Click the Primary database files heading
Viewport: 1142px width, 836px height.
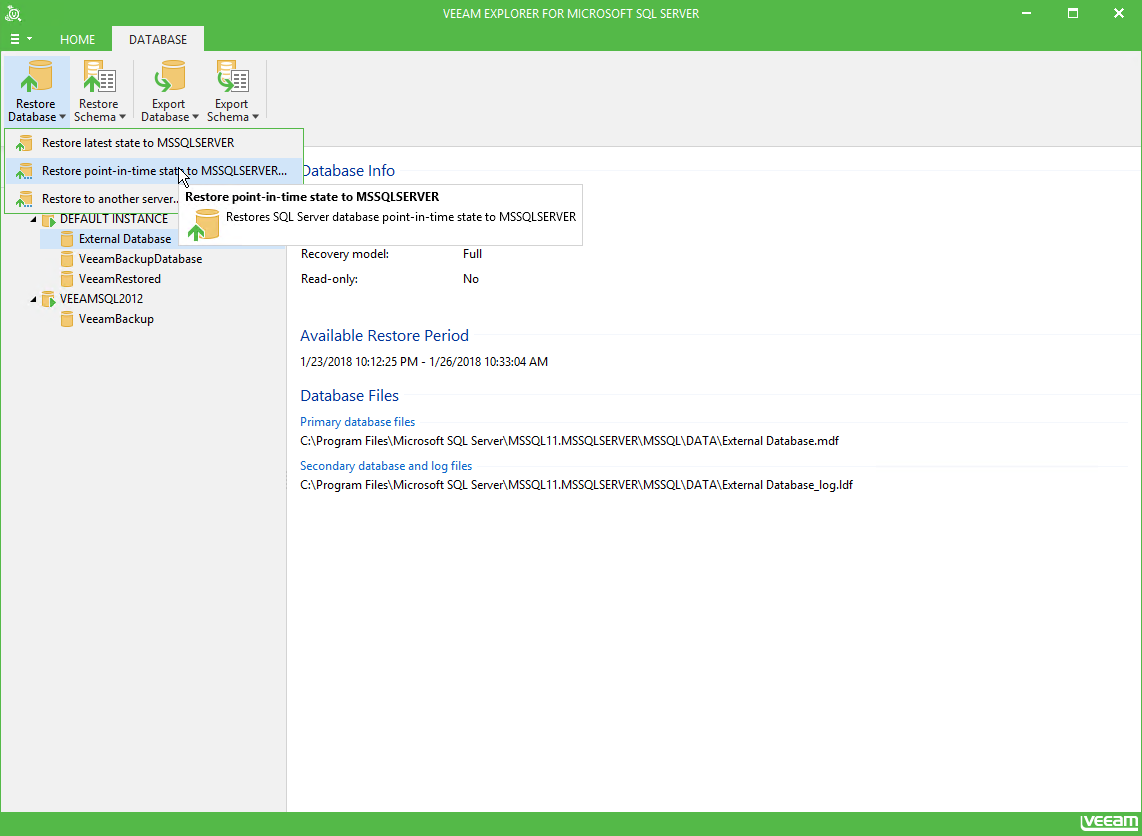point(358,422)
